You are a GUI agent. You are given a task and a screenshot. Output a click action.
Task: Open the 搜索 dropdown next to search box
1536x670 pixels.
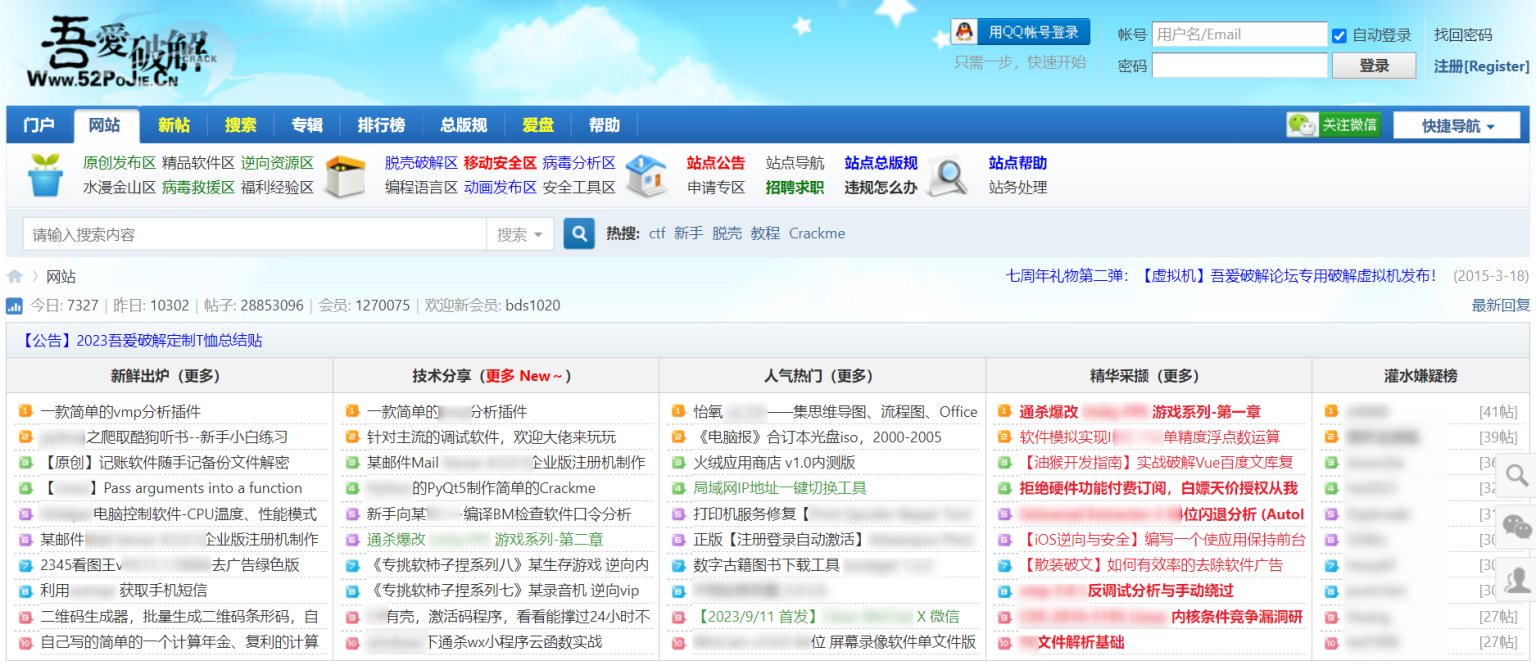click(520, 232)
